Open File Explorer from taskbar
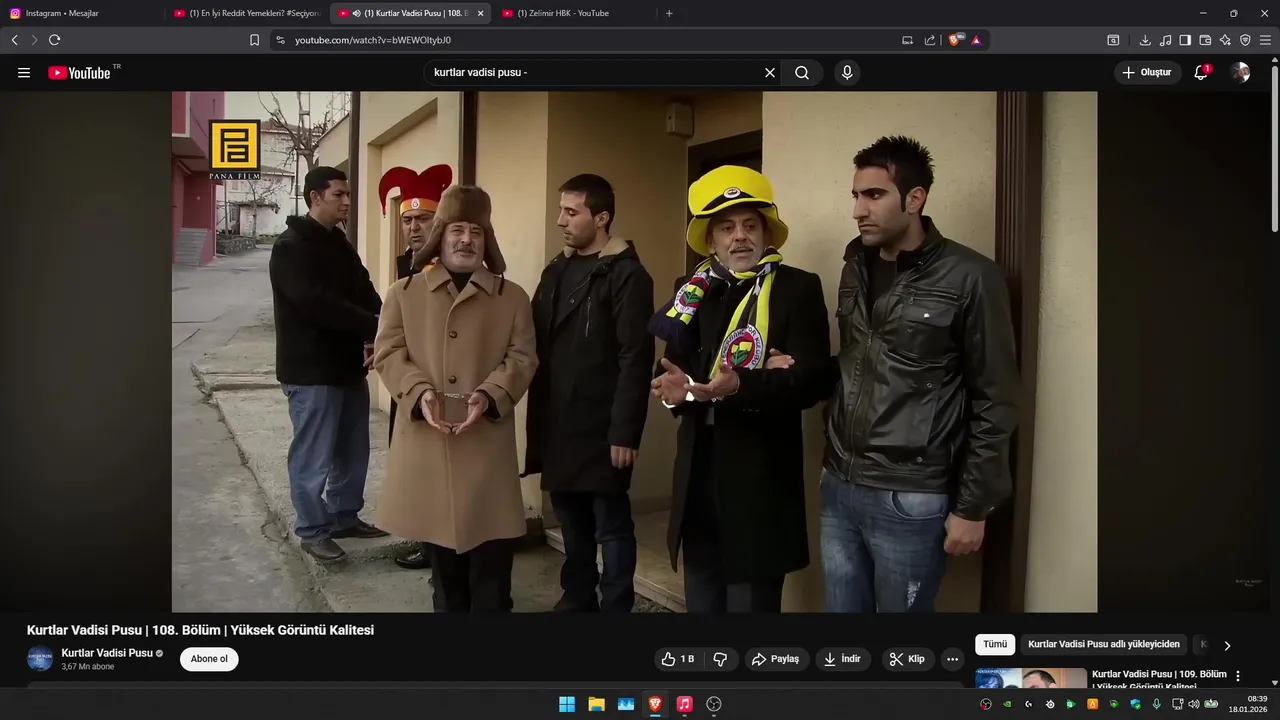 pyautogui.click(x=596, y=704)
